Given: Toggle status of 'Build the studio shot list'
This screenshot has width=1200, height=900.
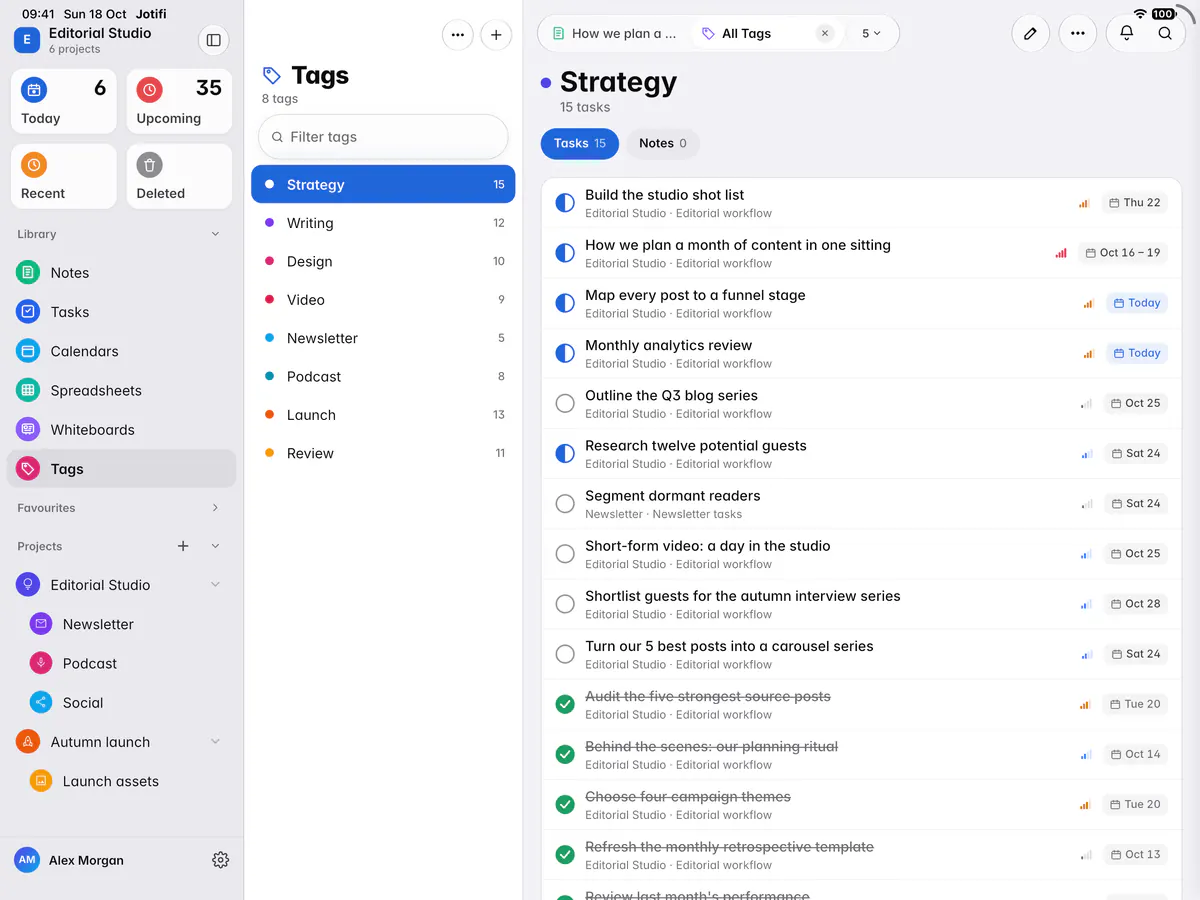Looking at the screenshot, I should (565, 204).
